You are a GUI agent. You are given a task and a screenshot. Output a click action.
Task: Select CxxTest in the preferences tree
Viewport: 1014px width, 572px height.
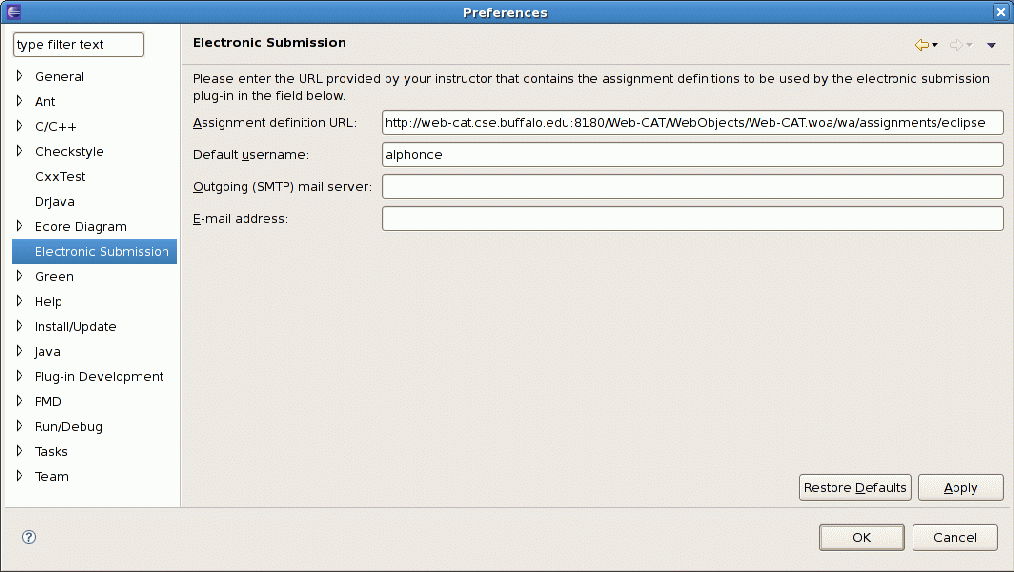[x=60, y=176]
